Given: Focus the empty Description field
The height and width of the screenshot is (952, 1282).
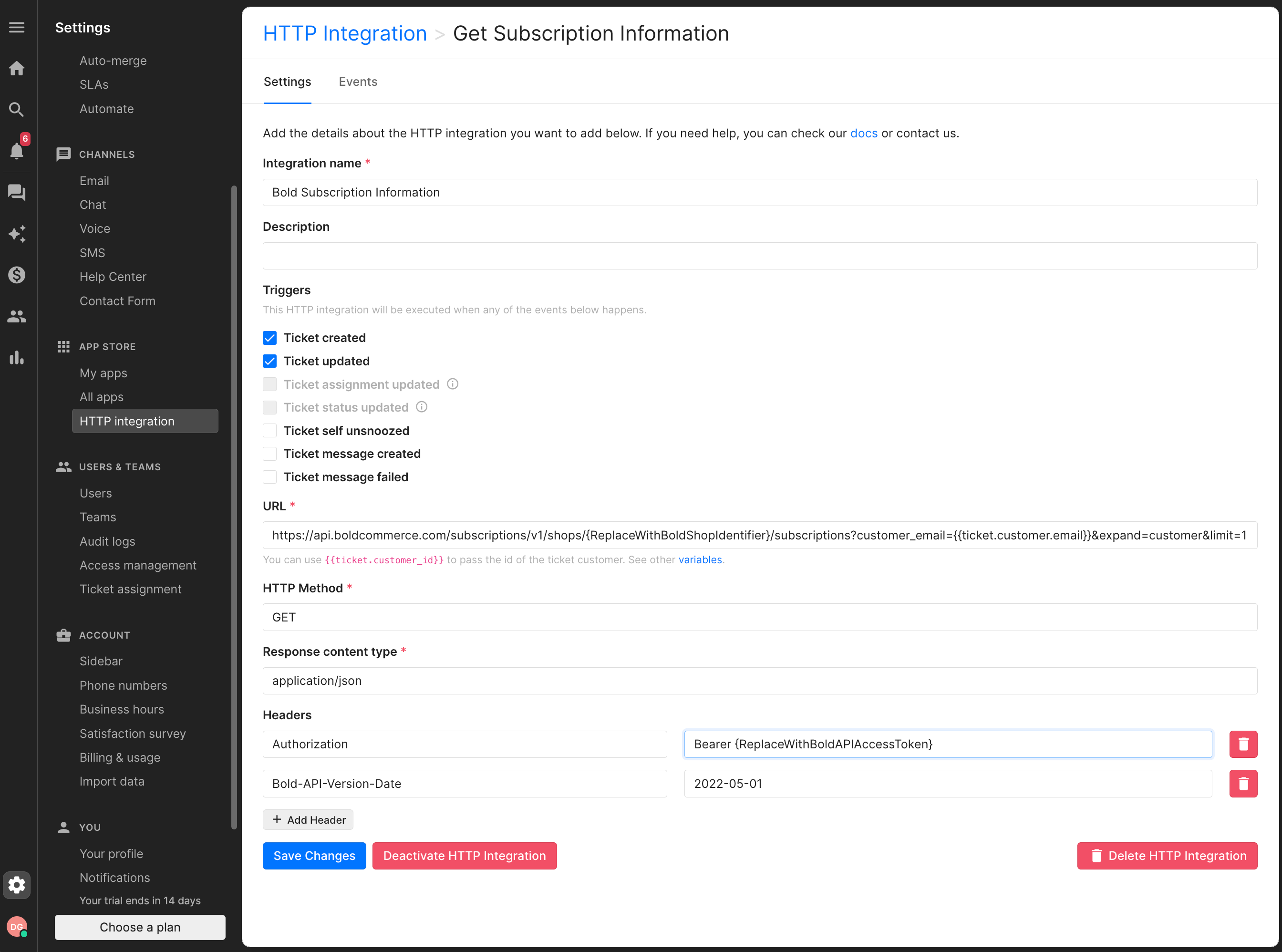Looking at the screenshot, I should click(759, 256).
